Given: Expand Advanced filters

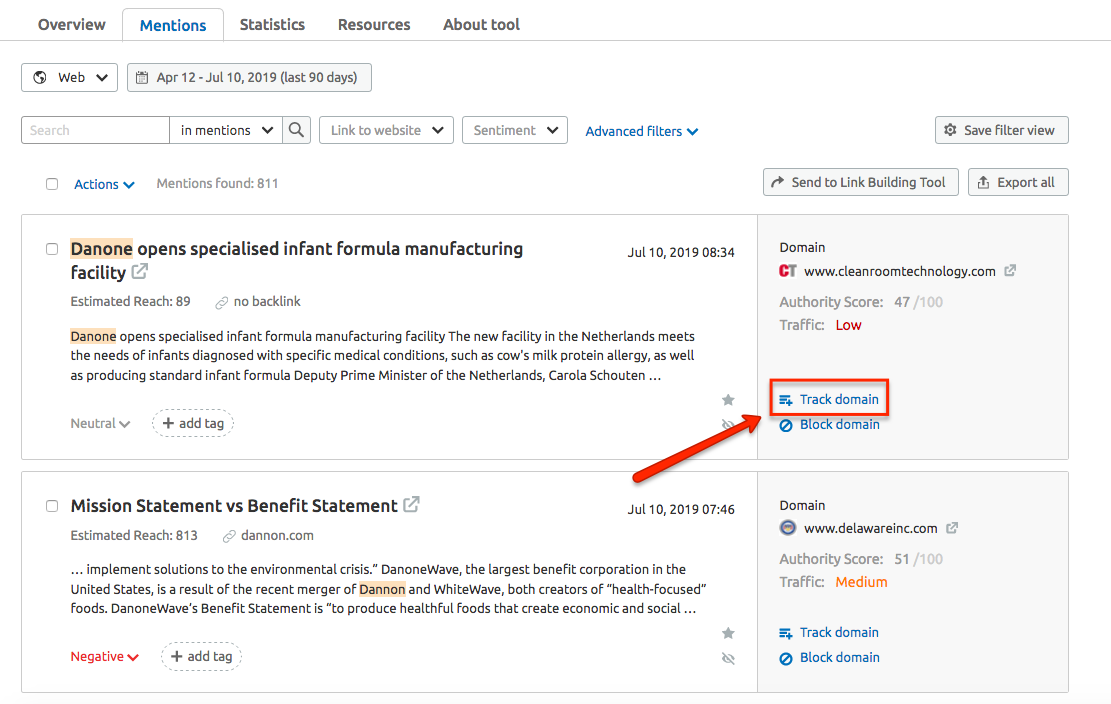Looking at the screenshot, I should 641,131.
